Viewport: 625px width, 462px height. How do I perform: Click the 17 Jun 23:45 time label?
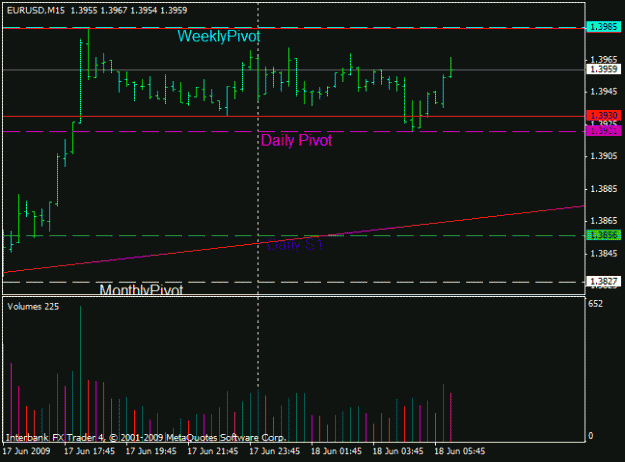tap(275, 451)
